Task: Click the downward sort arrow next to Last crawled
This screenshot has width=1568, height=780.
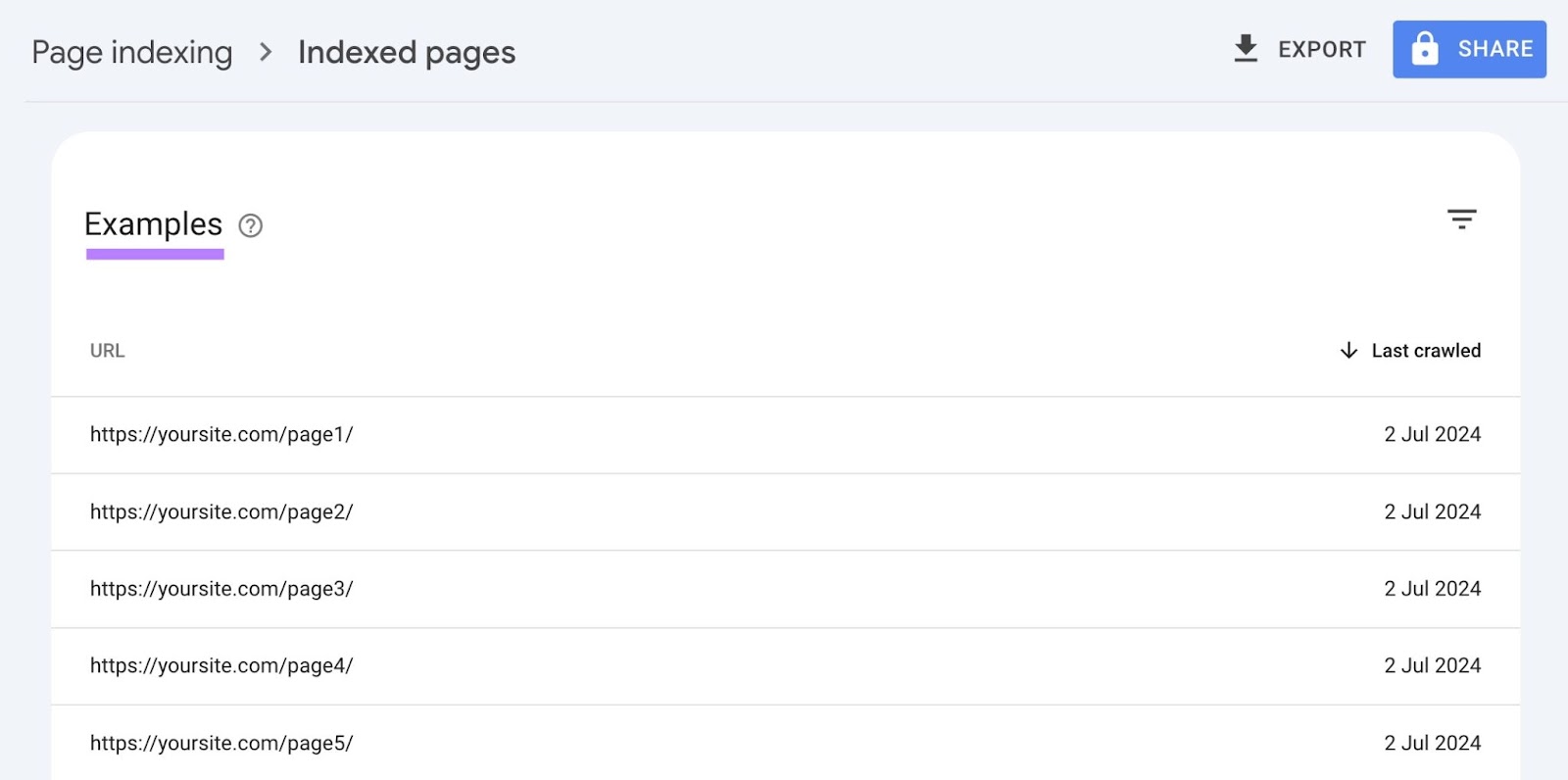Action: click(1348, 350)
